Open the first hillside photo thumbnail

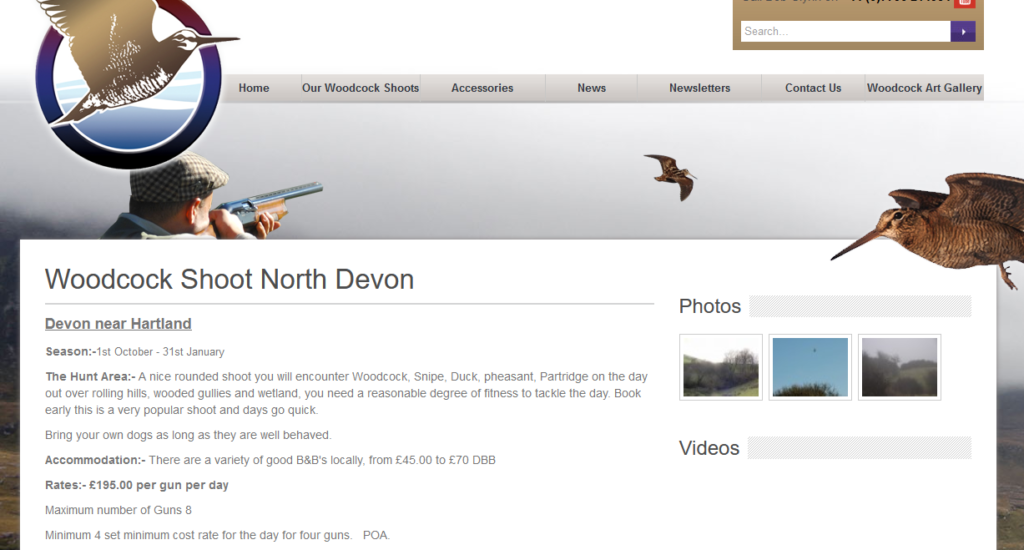tap(721, 367)
